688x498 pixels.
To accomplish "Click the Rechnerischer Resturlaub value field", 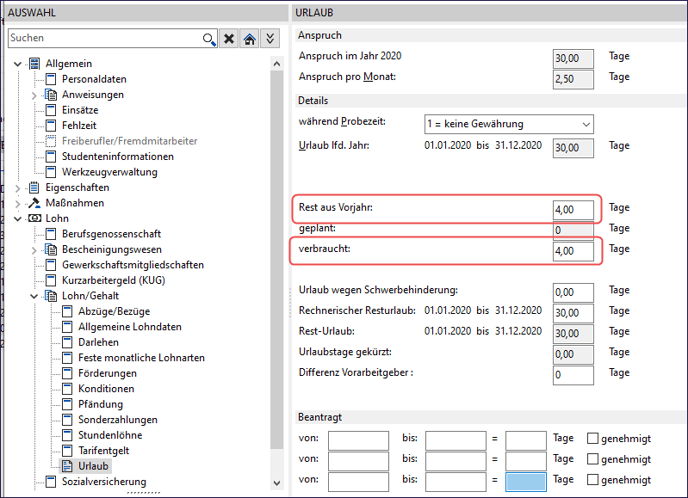I will pos(573,313).
